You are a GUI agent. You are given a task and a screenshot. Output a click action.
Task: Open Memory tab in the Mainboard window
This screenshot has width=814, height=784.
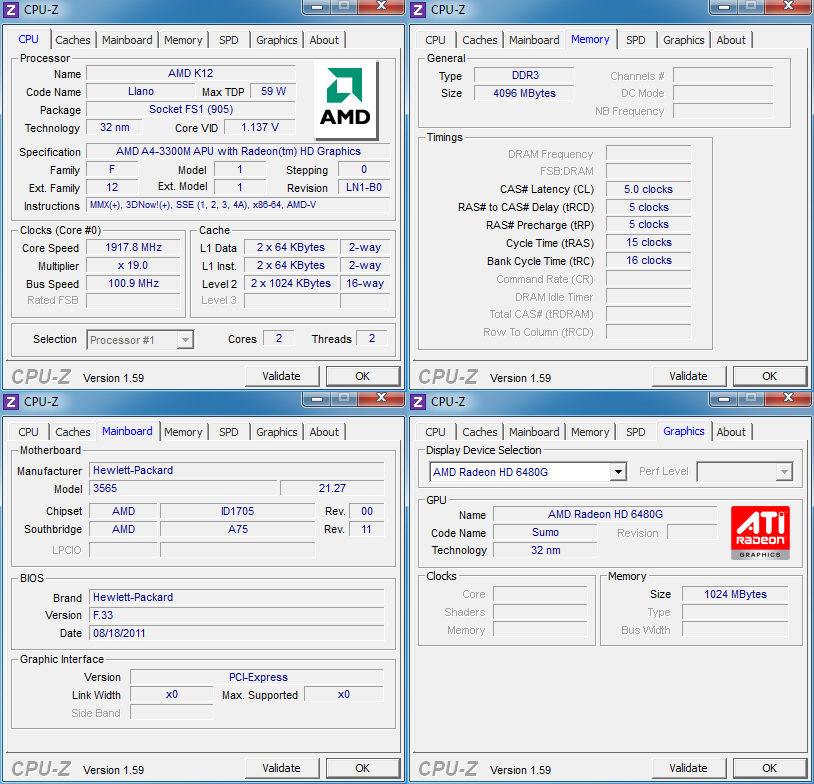183,432
